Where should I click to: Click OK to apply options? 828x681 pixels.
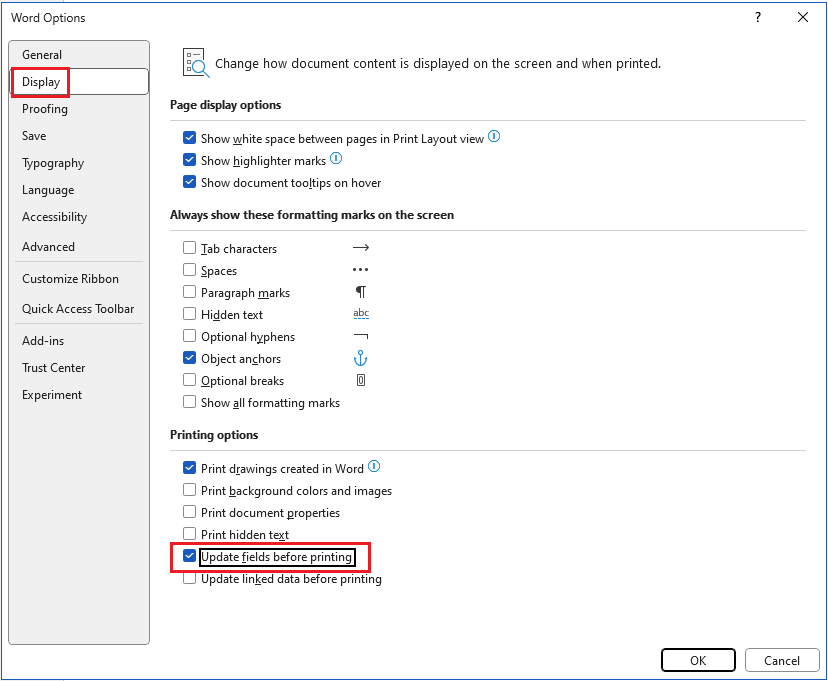(698, 660)
